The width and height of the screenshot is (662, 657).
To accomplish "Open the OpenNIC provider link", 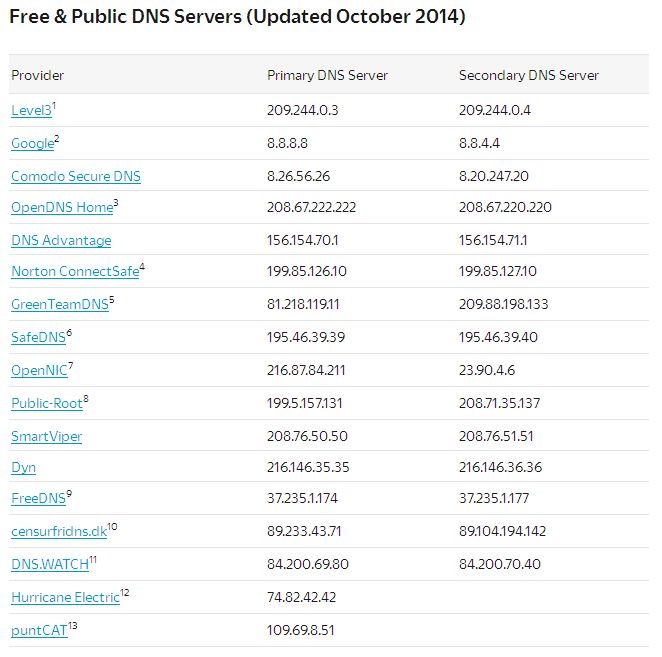I will [39, 370].
